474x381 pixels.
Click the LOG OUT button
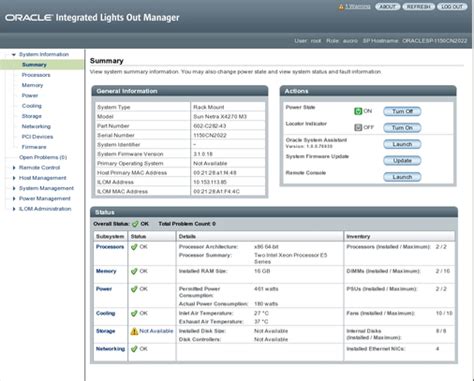(452, 7)
